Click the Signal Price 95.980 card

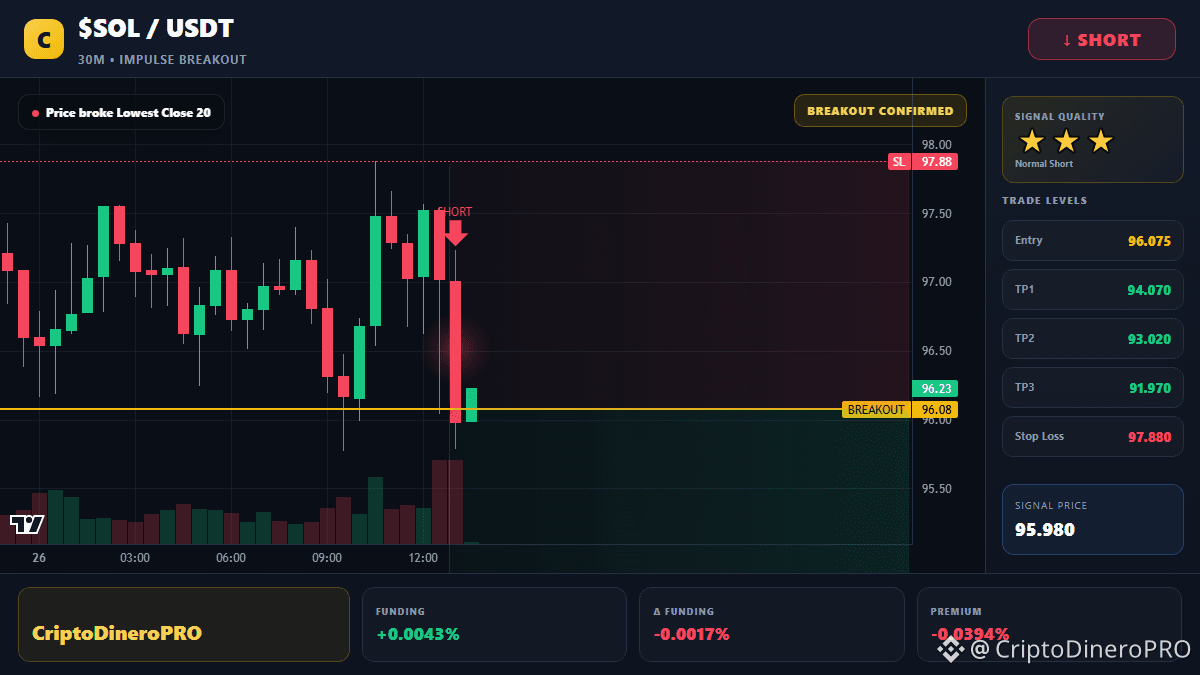(1093, 519)
